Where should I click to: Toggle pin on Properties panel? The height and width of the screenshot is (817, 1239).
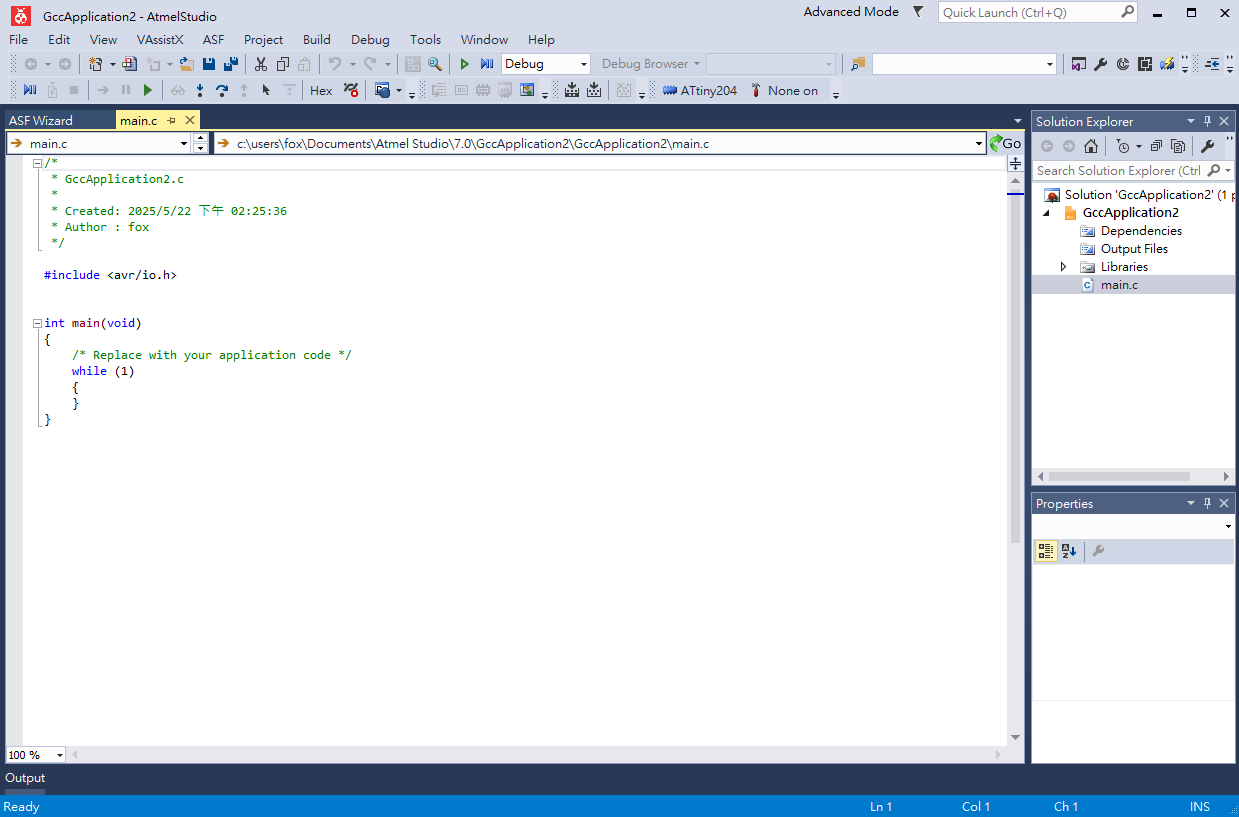[1207, 503]
